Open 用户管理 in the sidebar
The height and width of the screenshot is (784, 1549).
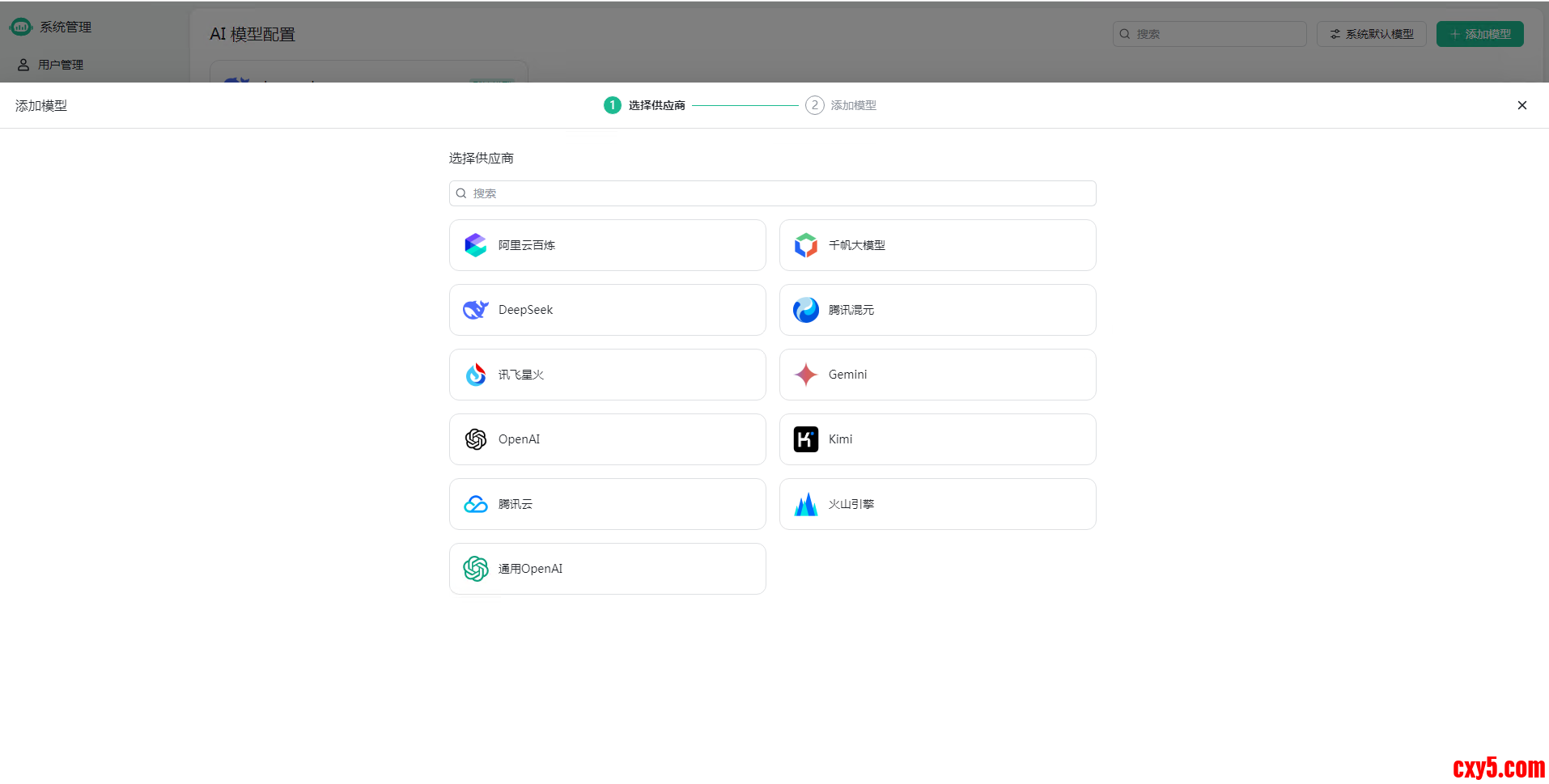60,65
